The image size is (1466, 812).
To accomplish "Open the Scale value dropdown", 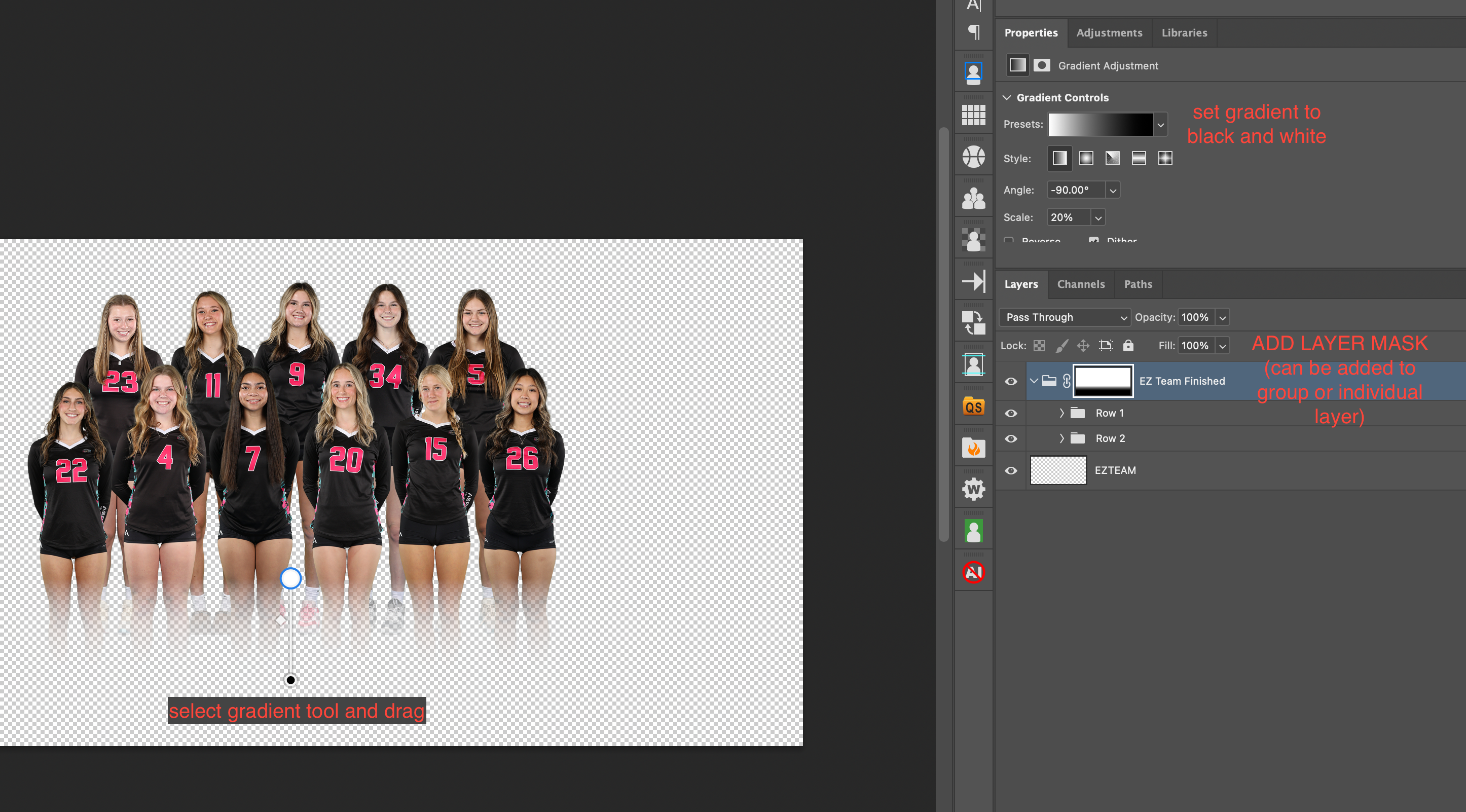I will (x=1098, y=217).
